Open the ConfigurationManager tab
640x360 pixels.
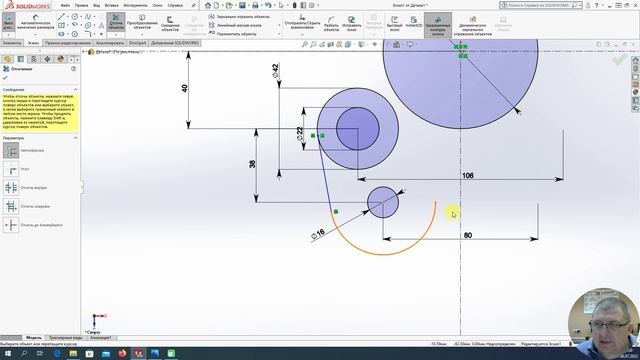(34, 59)
